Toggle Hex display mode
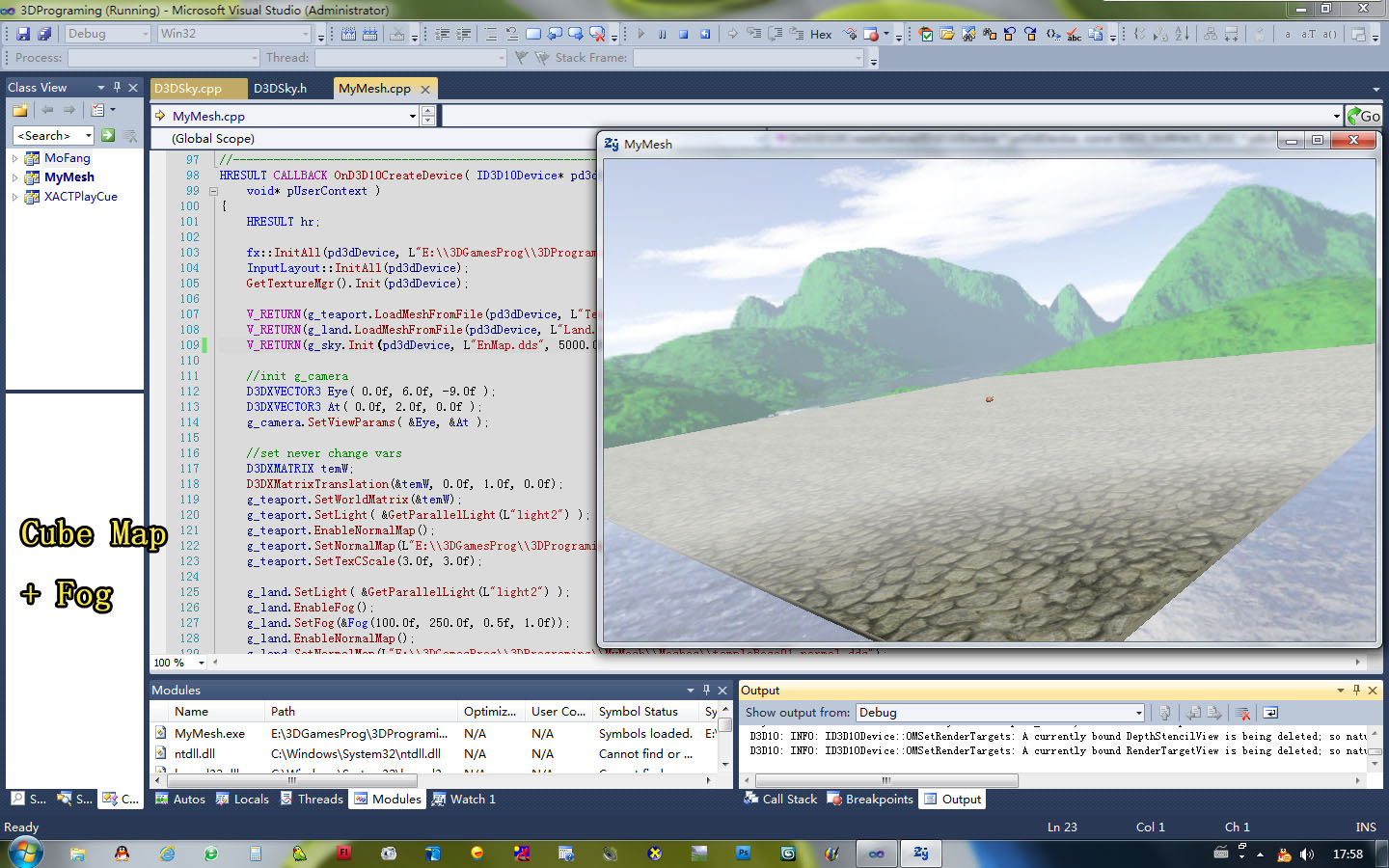The height and width of the screenshot is (868, 1389). click(x=820, y=34)
